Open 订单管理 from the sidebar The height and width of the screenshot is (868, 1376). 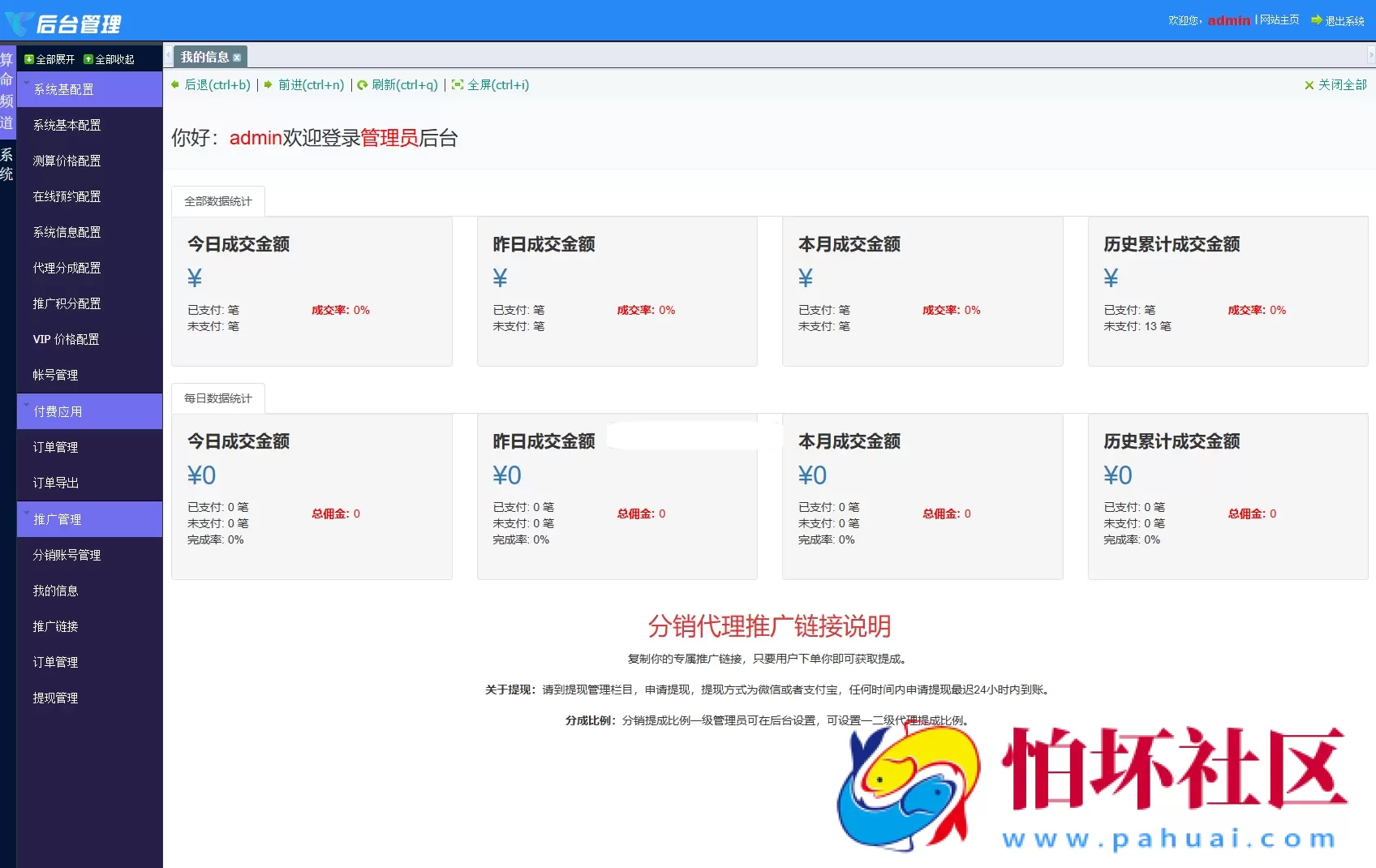pos(54,446)
